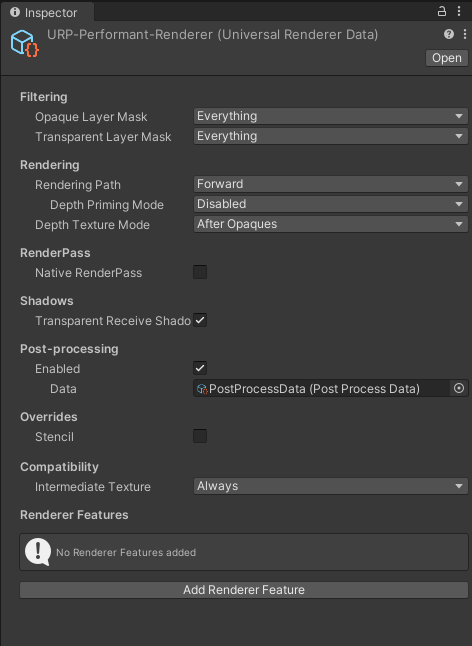This screenshot has width=472, height=646.
Task: Open the Opaque Layer Mask dropdown
Action: 331,116
